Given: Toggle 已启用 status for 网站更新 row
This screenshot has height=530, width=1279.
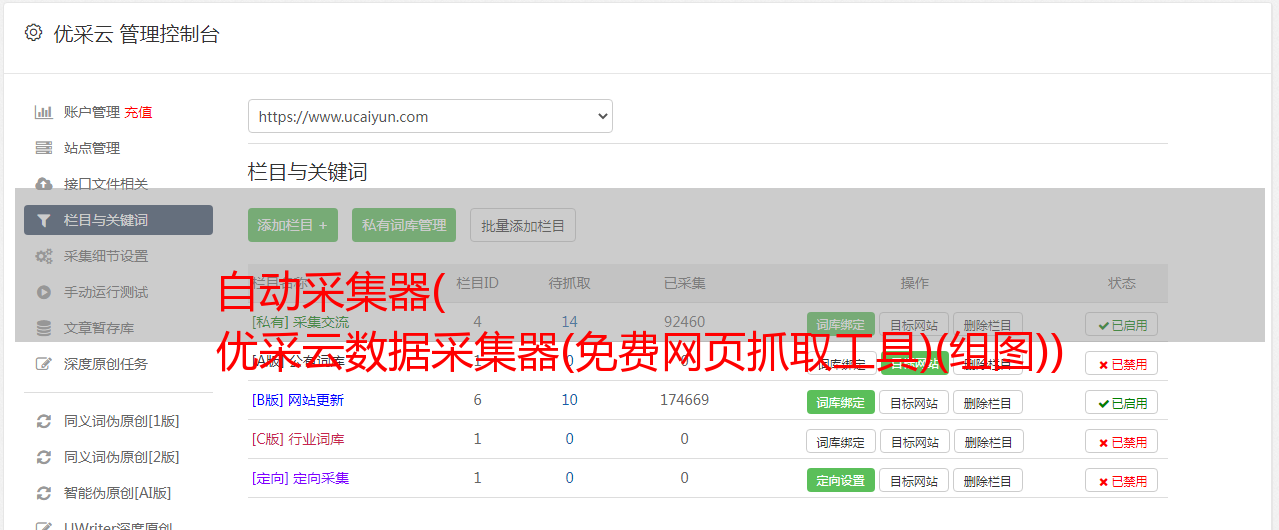Looking at the screenshot, I should pos(1121,402).
